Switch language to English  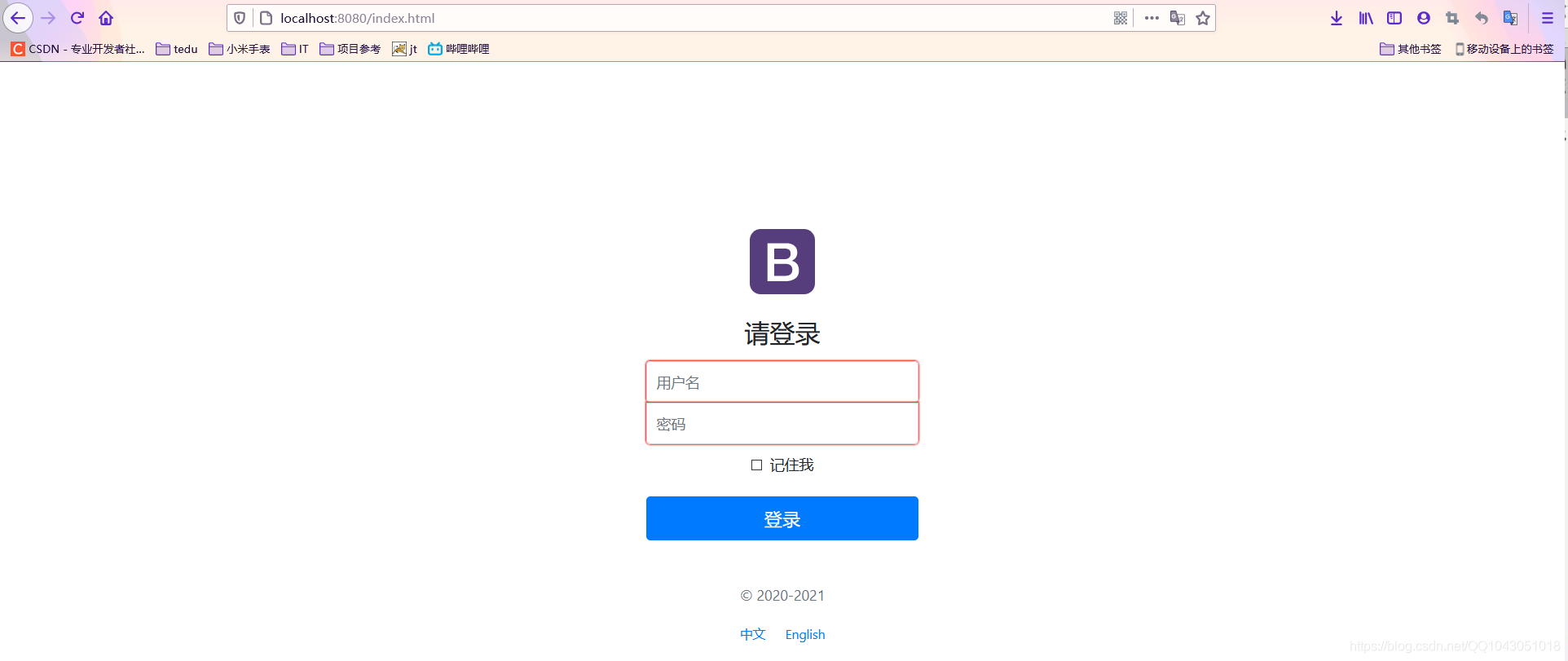(x=805, y=634)
